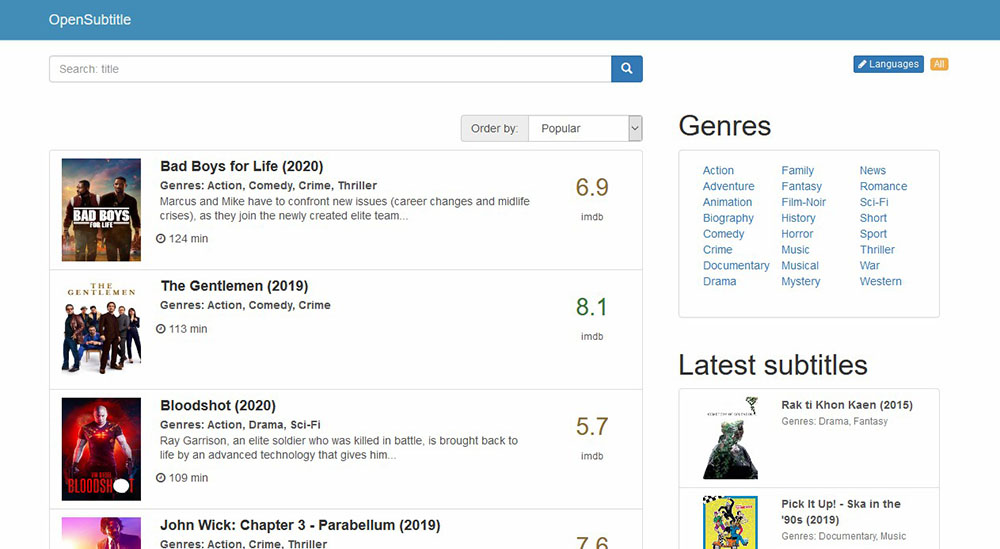
Task: Open The Gentlemen (2019) title link
Action: click(234, 286)
